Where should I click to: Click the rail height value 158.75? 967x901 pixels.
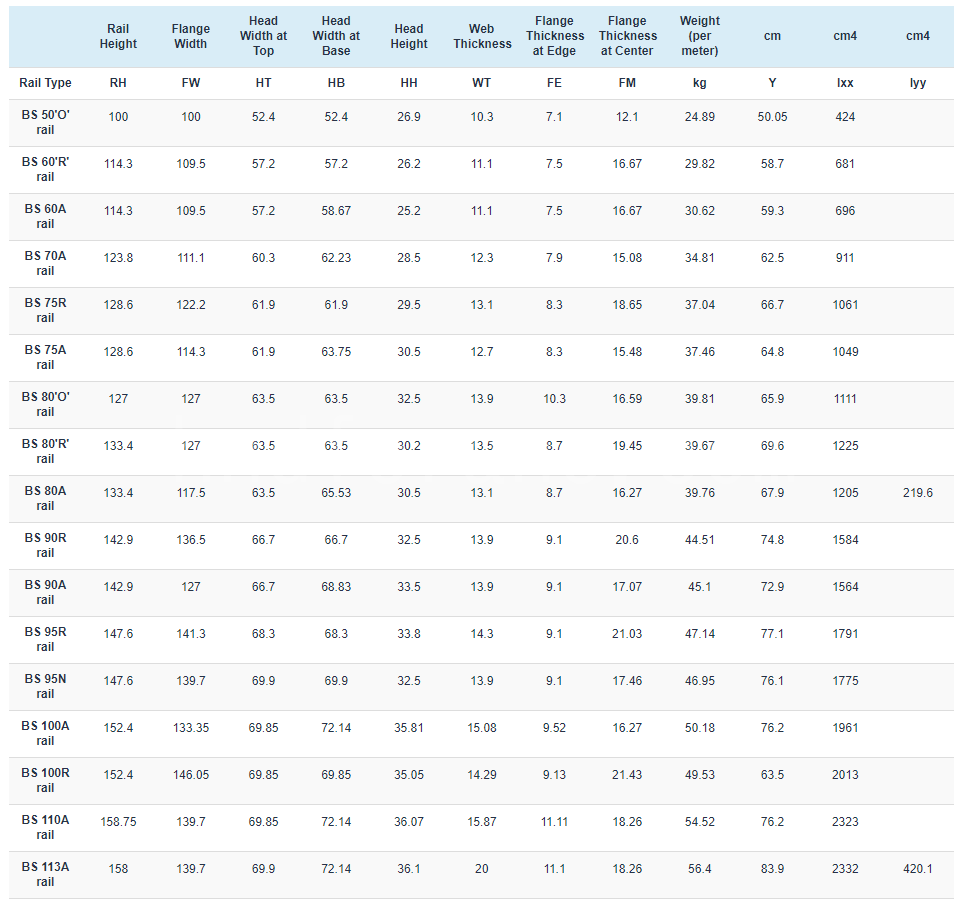[x=118, y=821]
